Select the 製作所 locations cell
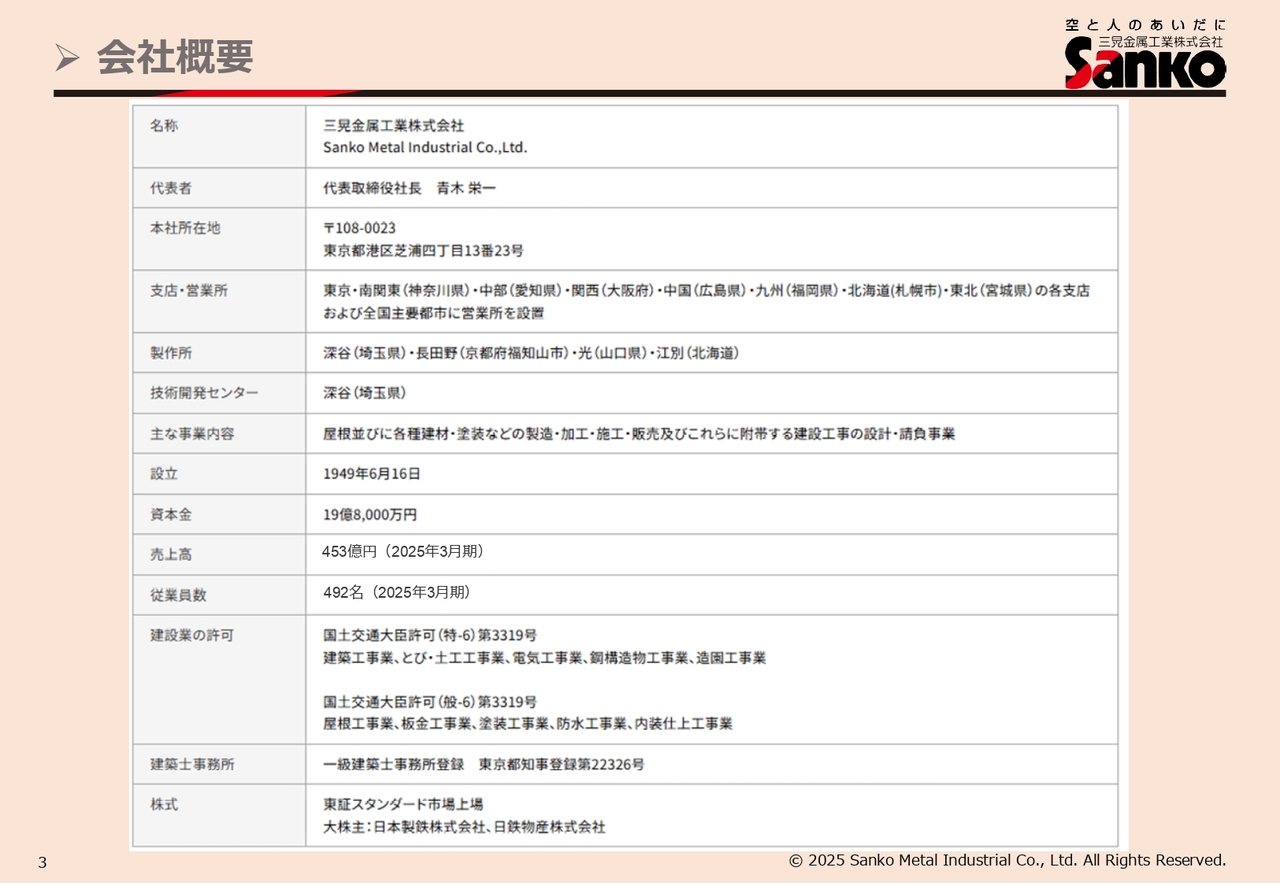The height and width of the screenshot is (886, 1280). [530, 352]
